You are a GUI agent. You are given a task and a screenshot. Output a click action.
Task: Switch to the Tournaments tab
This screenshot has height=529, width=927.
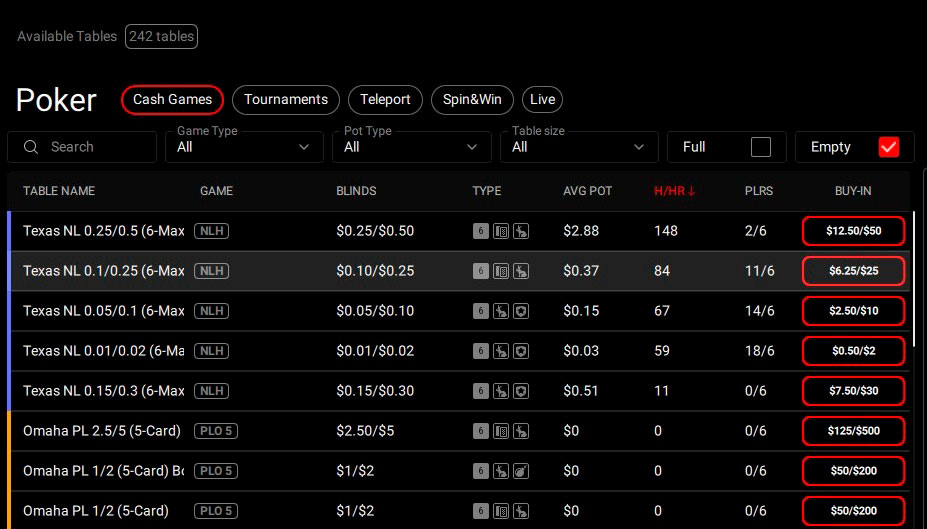pos(286,100)
